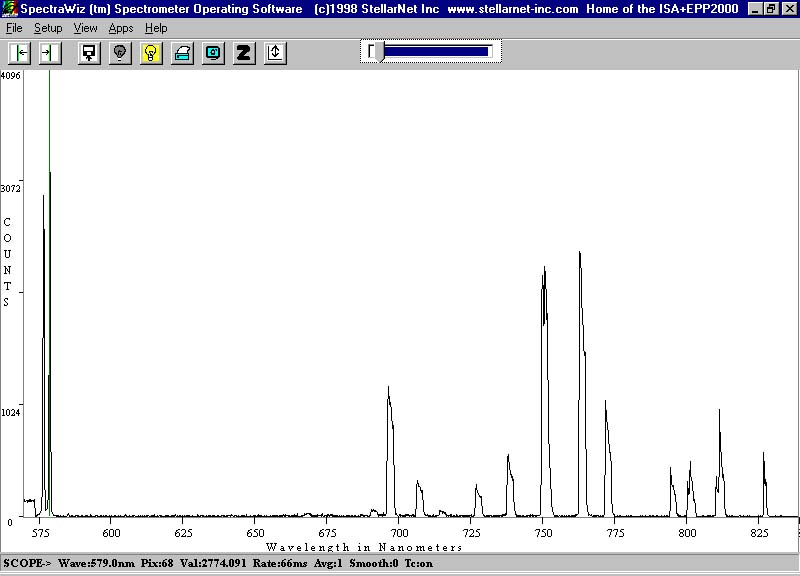Screen dimensions: 800x576
Task: Click the "Avg:1" status bar entry
Action: click(x=328, y=563)
